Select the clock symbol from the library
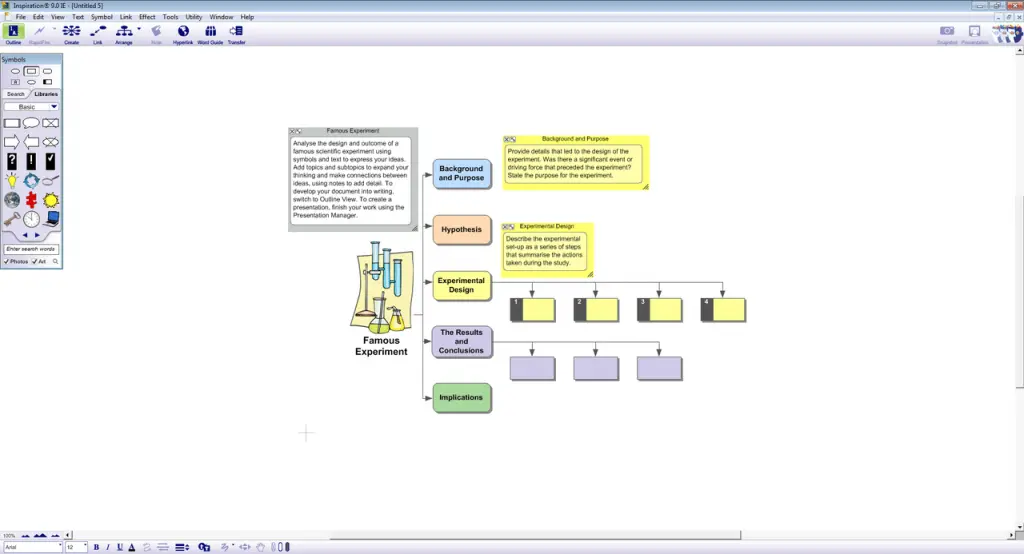 [32, 218]
